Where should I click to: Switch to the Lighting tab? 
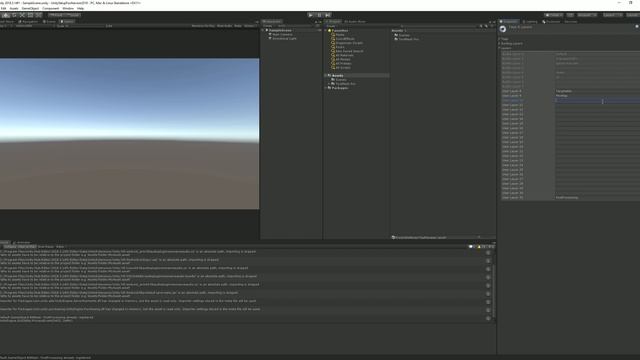[530, 22]
